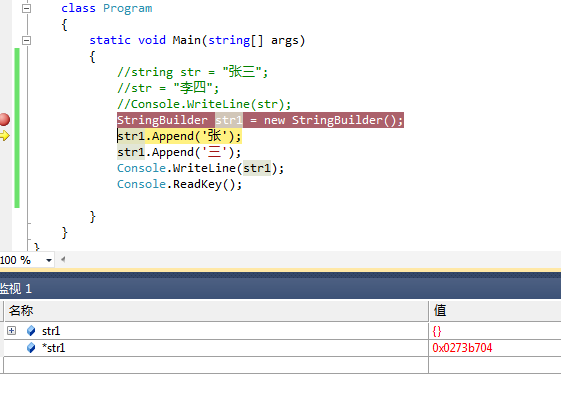The image size is (561, 398).
Task: Click the comment //str = "李四";
Action: click(168, 88)
